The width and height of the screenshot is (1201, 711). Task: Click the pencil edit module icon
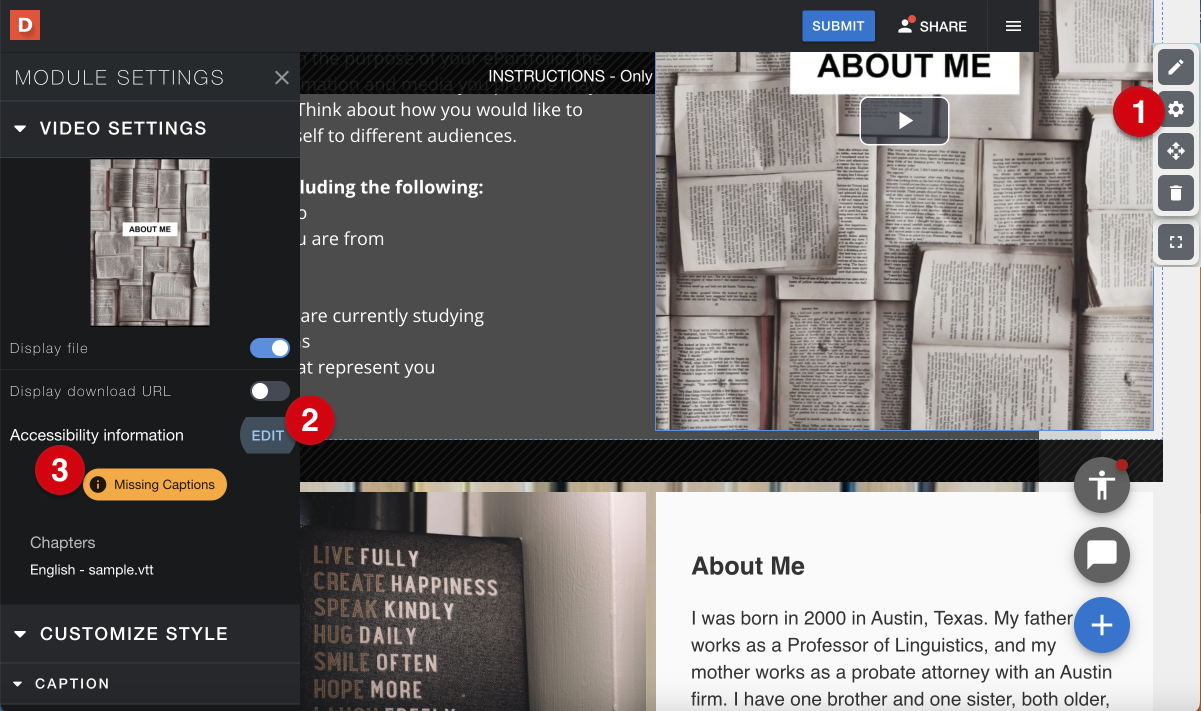click(1176, 67)
